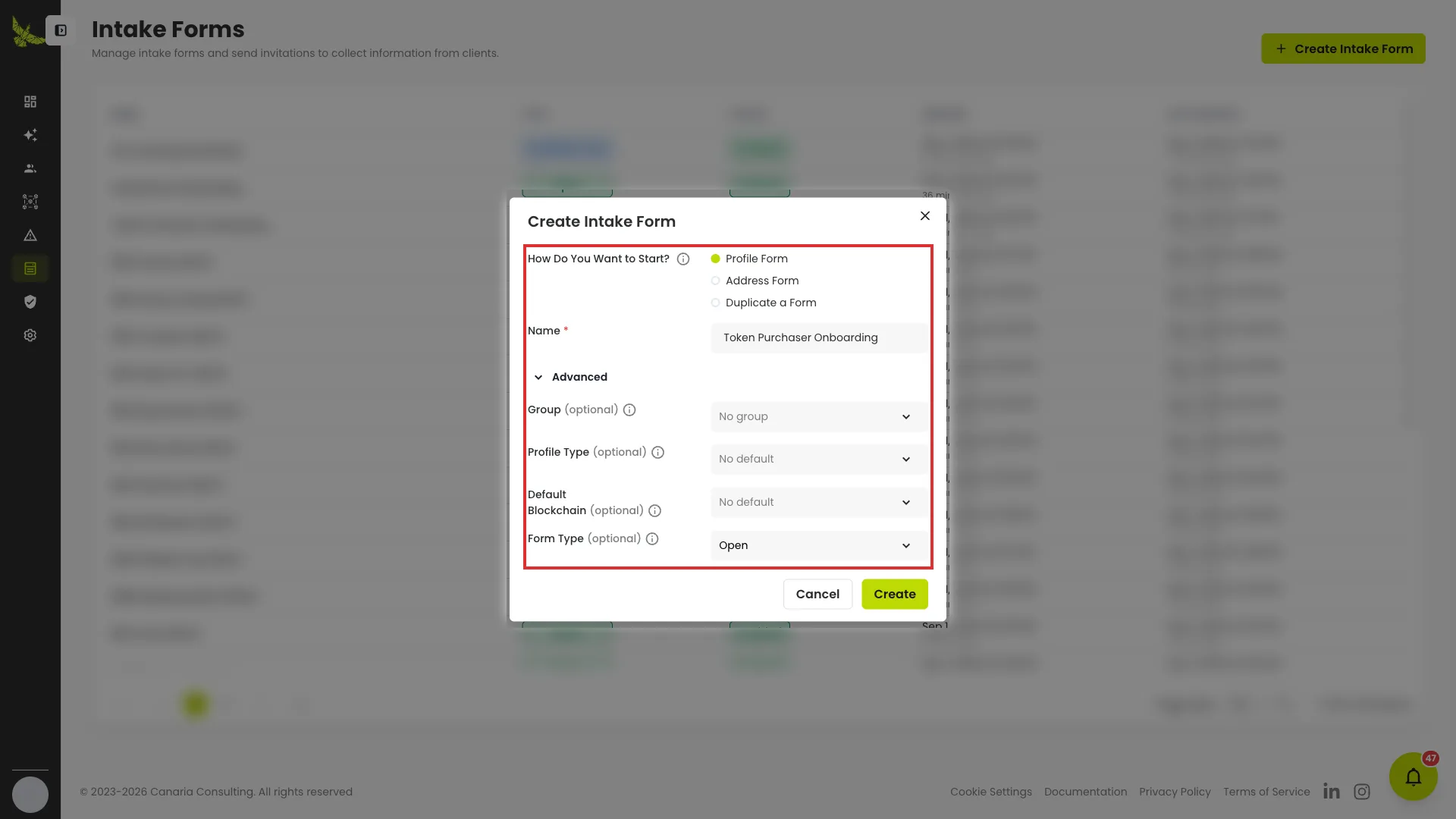Click the Name input field
This screenshot has width=1456, height=819.
tap(818, 337)
